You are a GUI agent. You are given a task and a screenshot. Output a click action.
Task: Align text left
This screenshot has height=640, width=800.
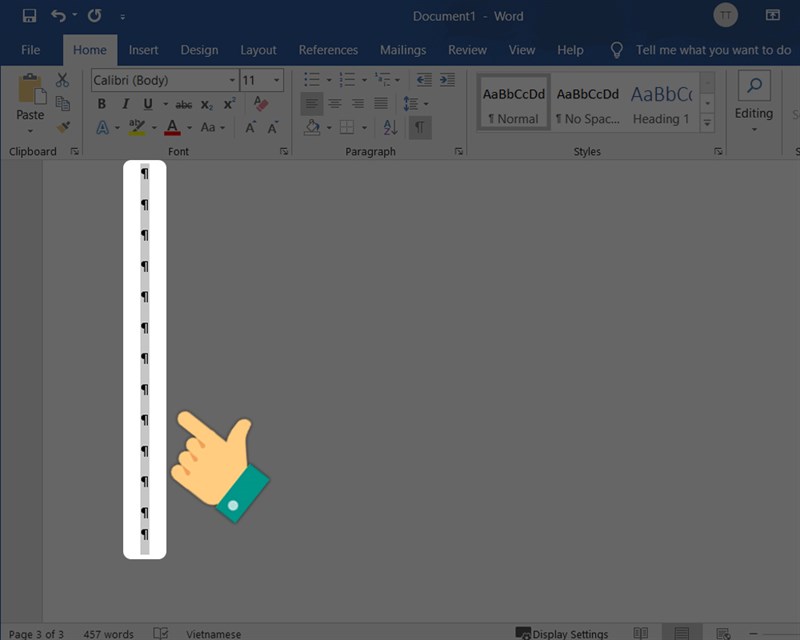pyautogui.click(x=312, y=104)
